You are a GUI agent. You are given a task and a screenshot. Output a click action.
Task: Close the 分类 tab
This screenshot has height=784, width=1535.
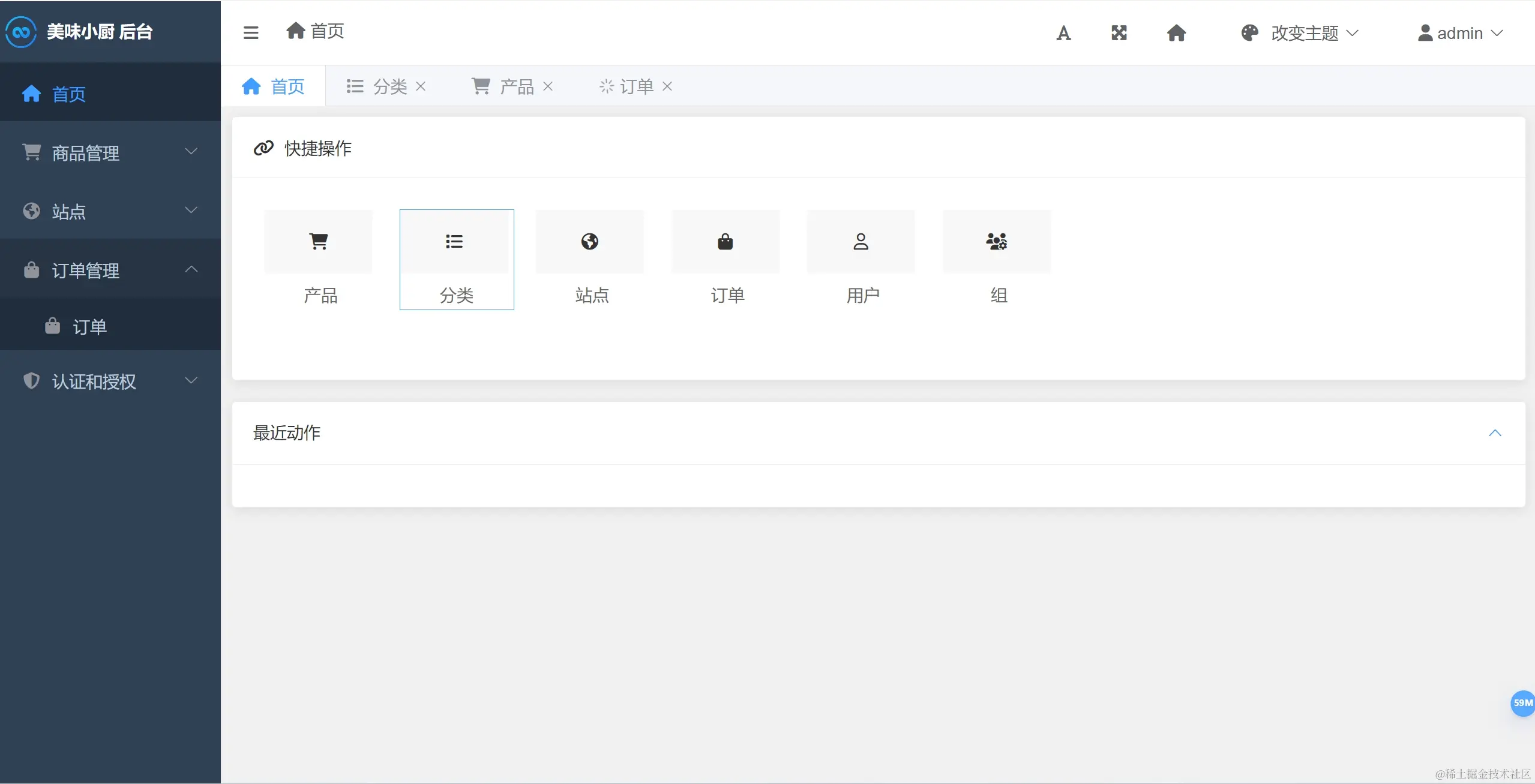[421, 86]
